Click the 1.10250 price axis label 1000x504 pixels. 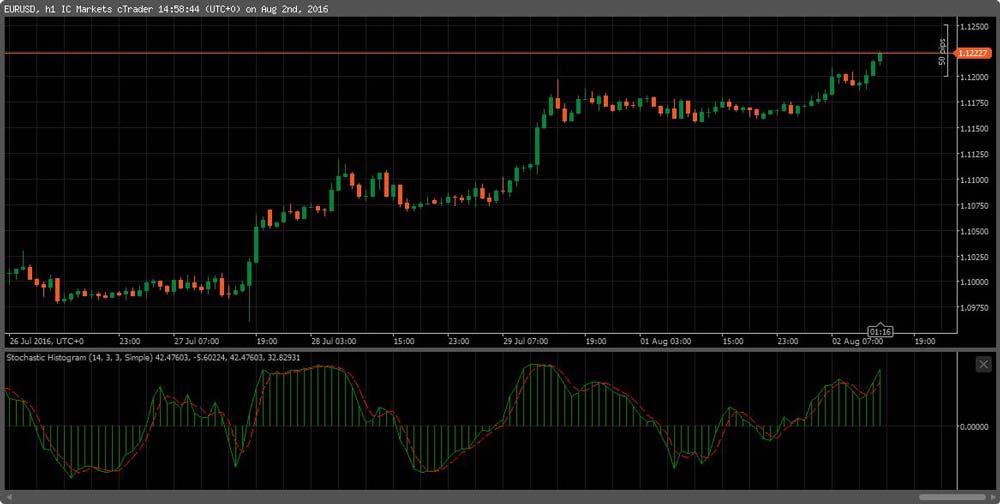click(x=973, y=256)
